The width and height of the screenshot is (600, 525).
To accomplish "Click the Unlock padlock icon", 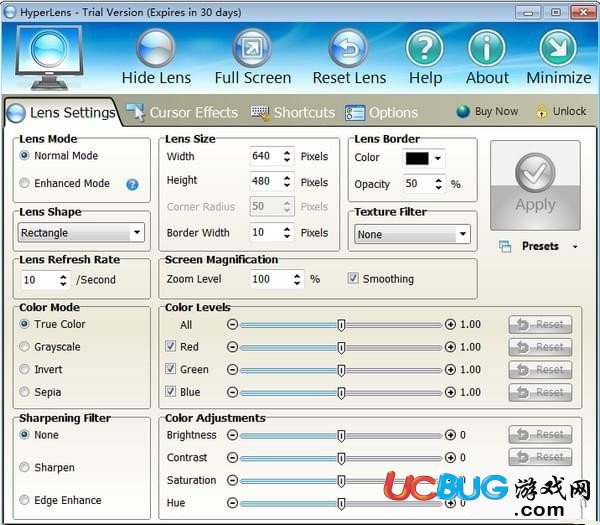I will (x=541, y=112).
